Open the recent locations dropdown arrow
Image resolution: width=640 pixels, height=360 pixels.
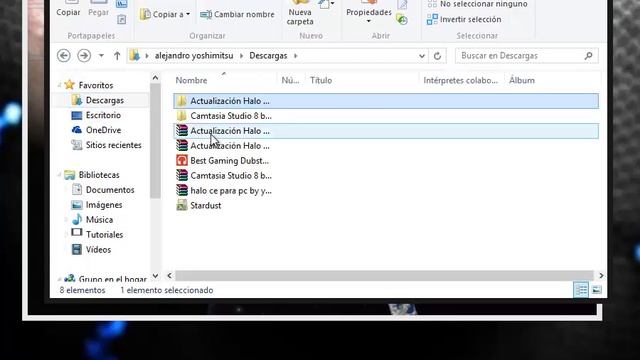point(101,56)
